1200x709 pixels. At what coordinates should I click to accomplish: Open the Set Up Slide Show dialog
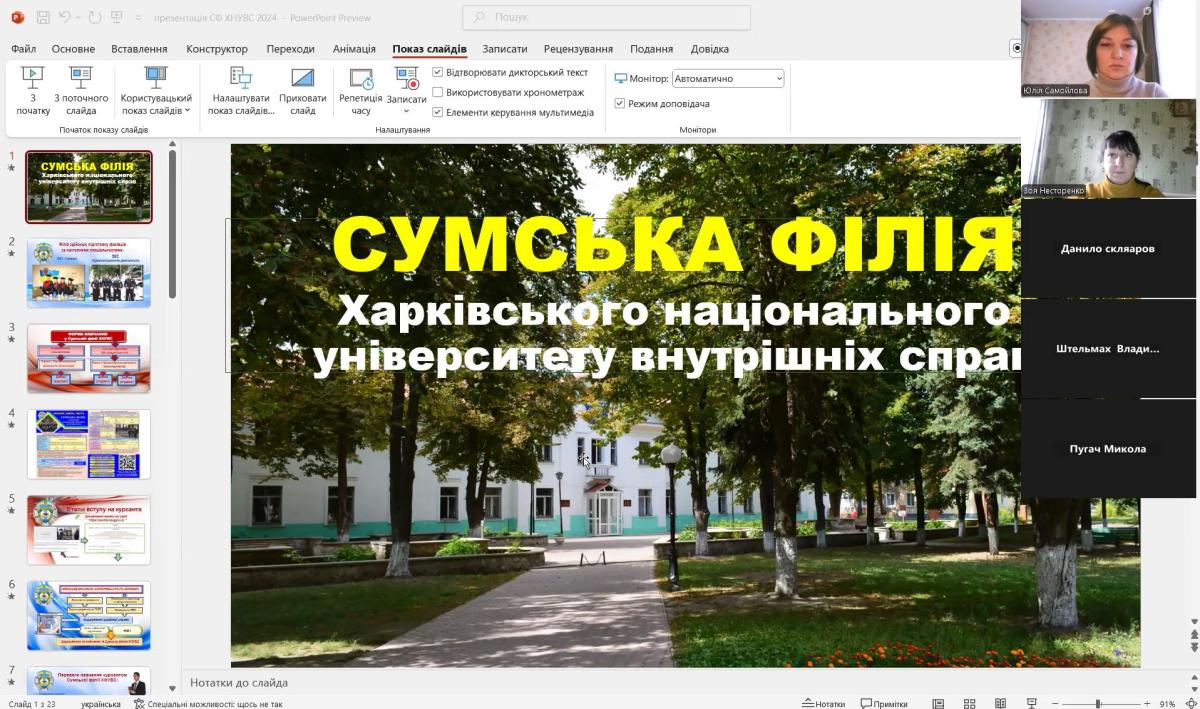(241, 90)
